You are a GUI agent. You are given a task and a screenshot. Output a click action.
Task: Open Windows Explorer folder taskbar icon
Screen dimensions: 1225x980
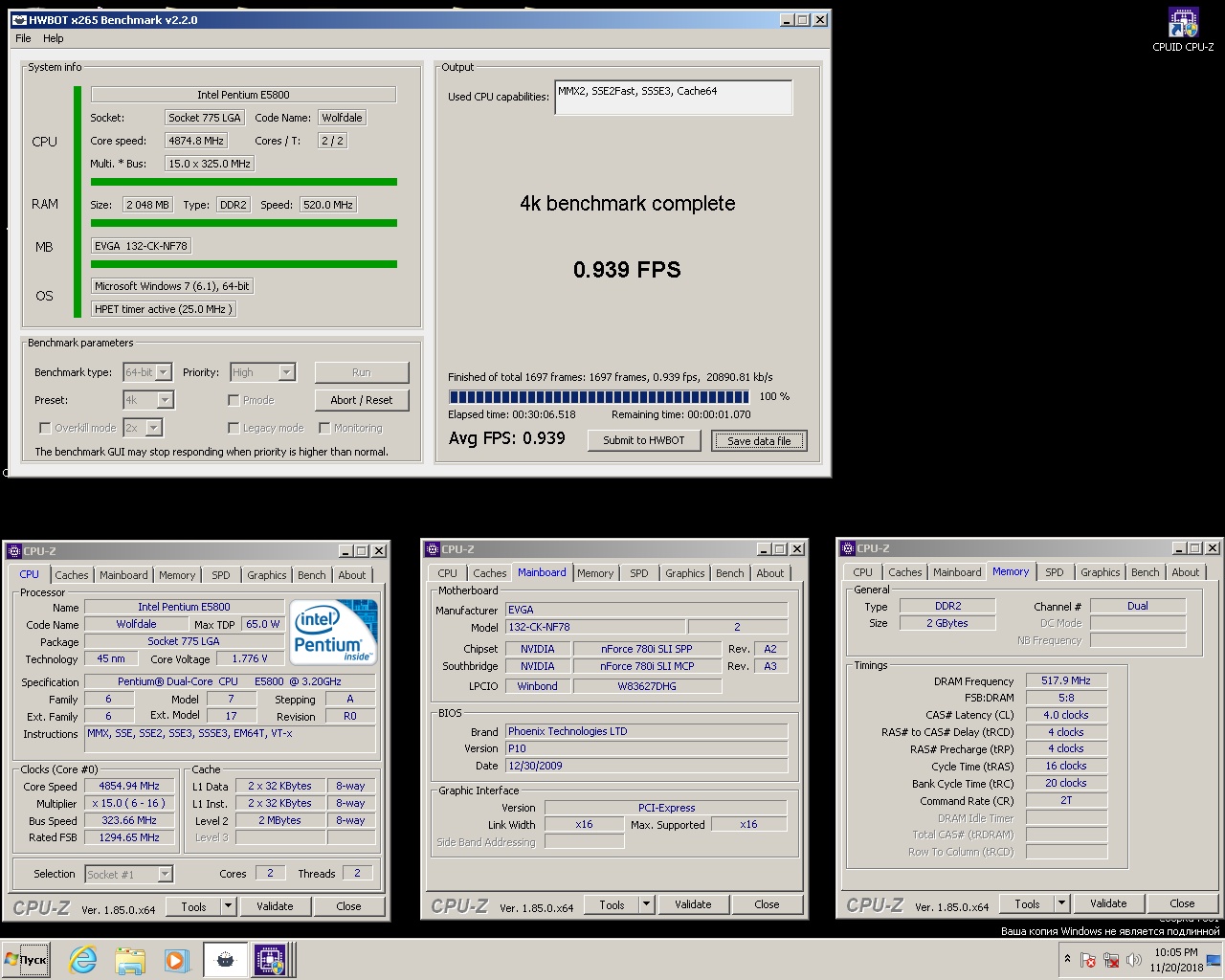pyautogui.click(x=130, y=960)
